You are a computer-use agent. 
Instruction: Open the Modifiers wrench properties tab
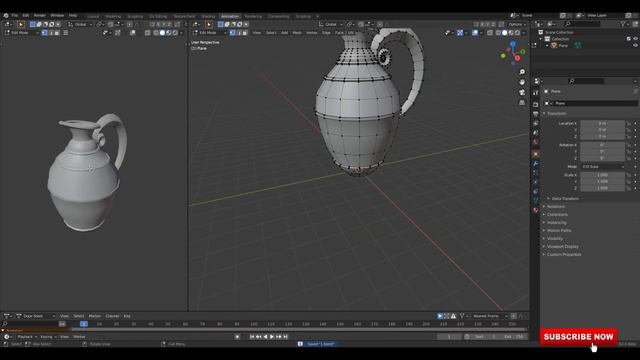(x=536, y=164)
